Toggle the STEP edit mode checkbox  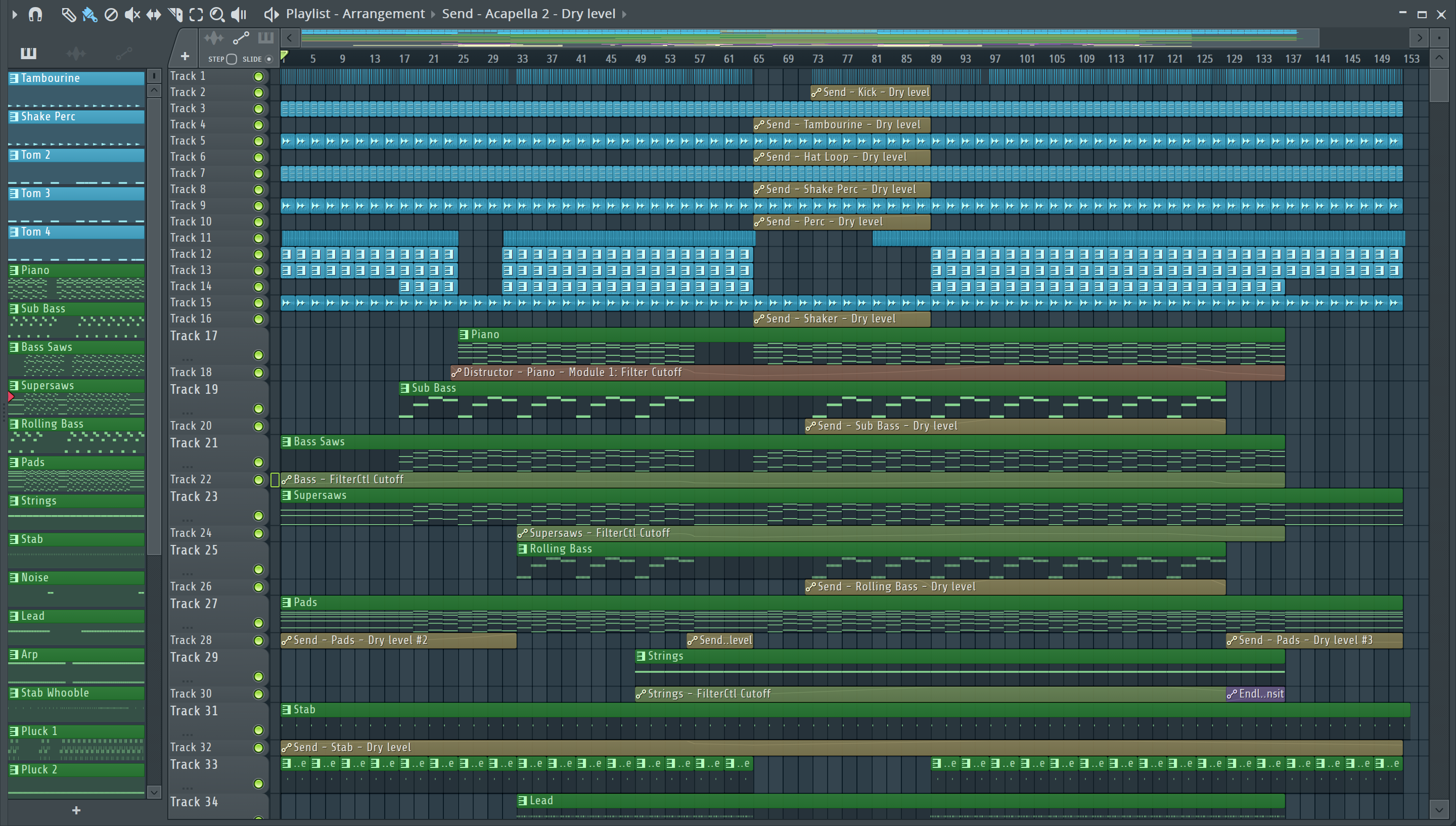coord(232,59)
